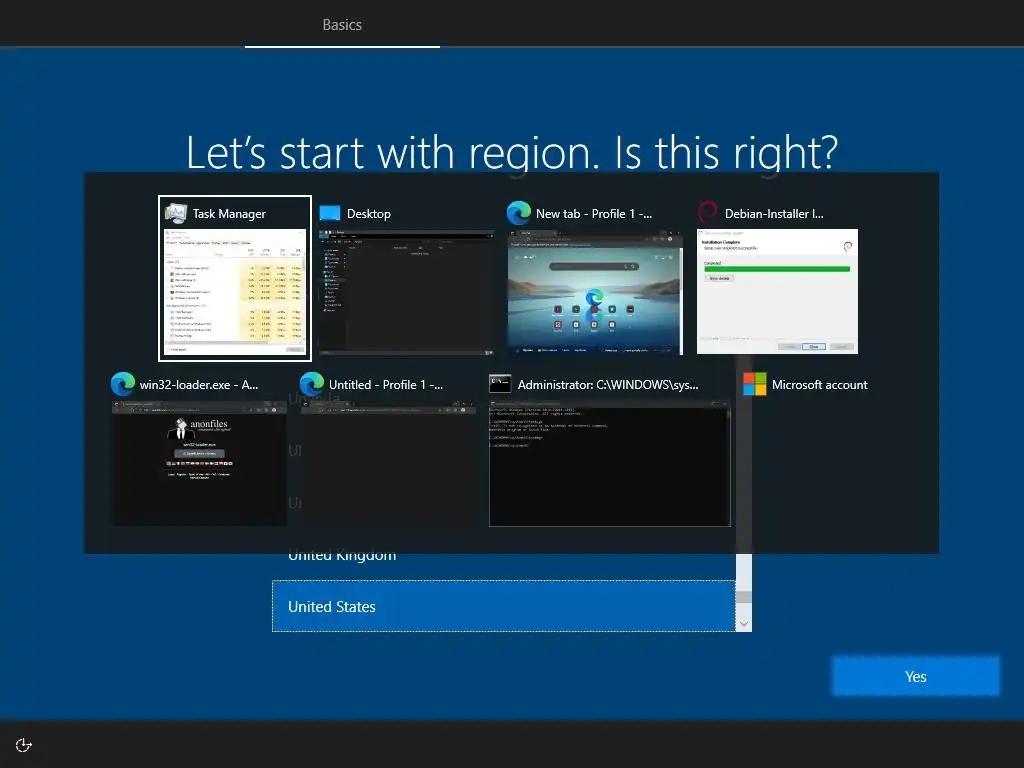Click the command prompt icon
The width and height of the screenshot is (1024, 768).
(500, 384)
